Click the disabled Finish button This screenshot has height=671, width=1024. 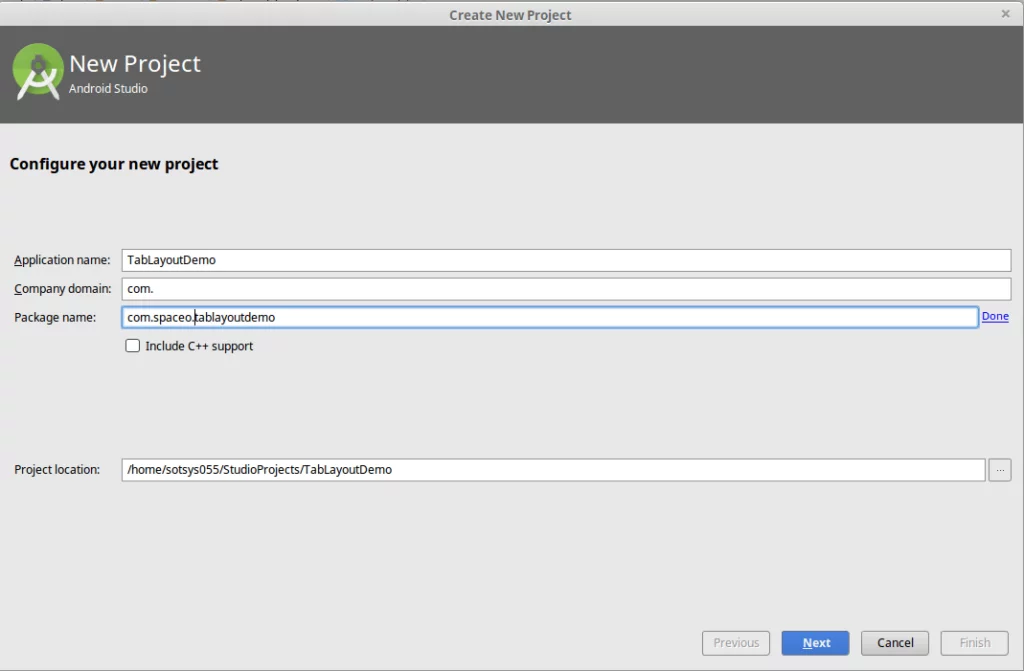pyautogui.click(x=974, y=643)
